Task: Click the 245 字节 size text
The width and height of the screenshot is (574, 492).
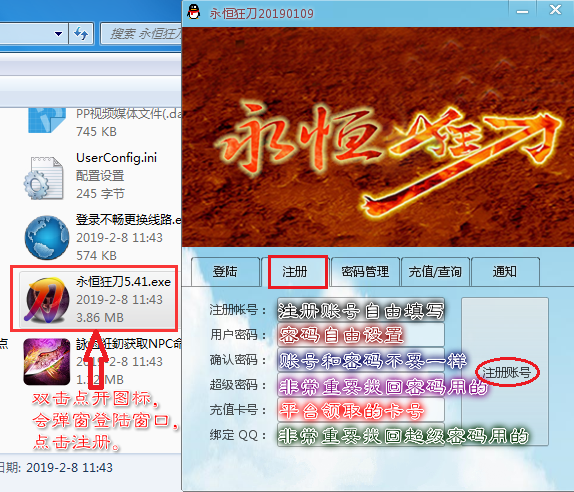Action: point(100,193)
